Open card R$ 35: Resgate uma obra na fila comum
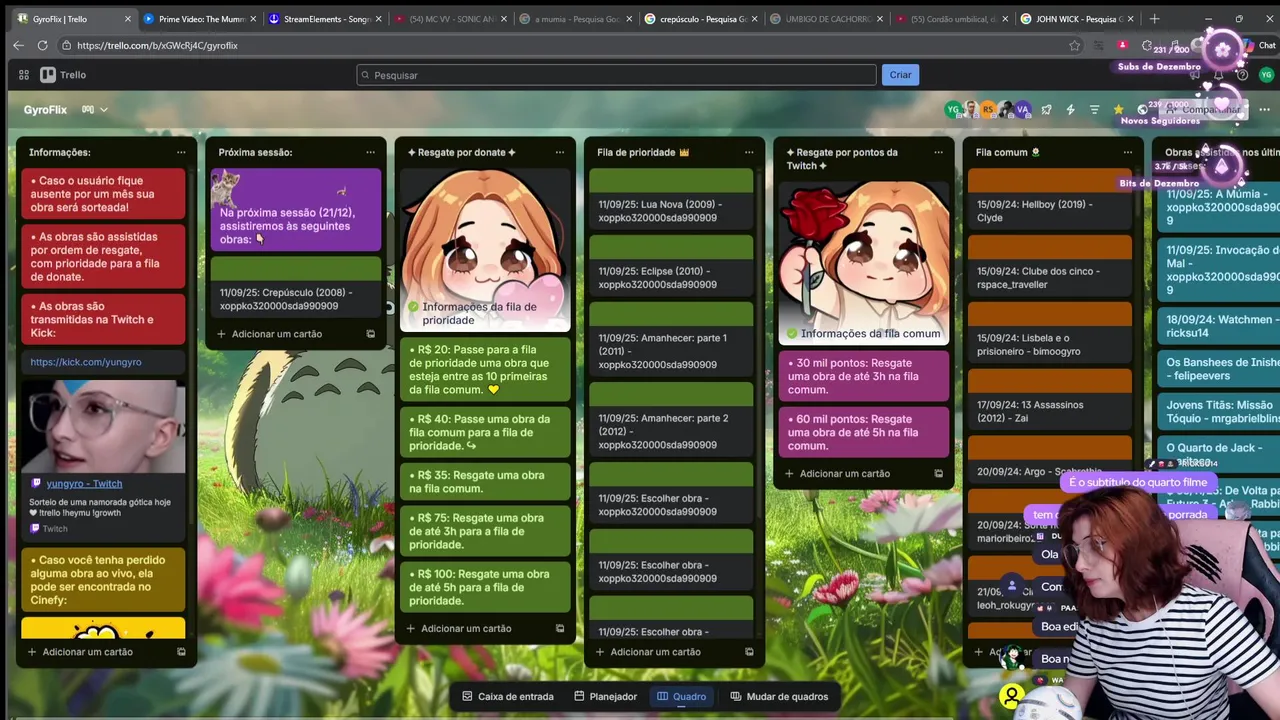 pyautogui.click(x=485, y=482)
